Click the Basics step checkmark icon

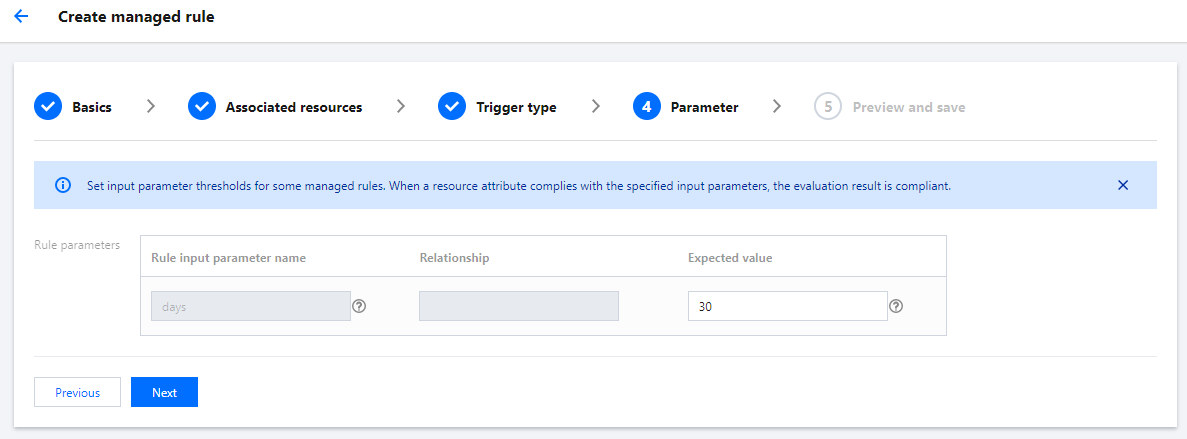click(x=48, y=106)
